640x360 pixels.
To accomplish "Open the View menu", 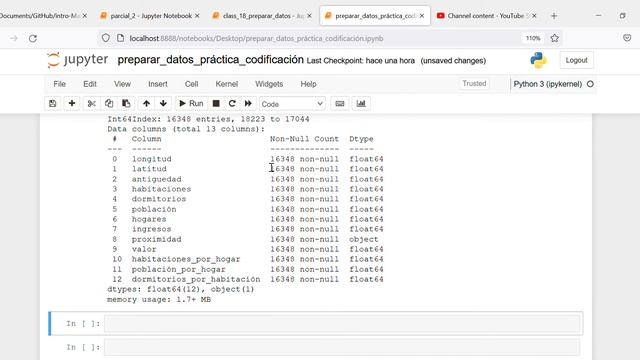I will tap(122, 84).
